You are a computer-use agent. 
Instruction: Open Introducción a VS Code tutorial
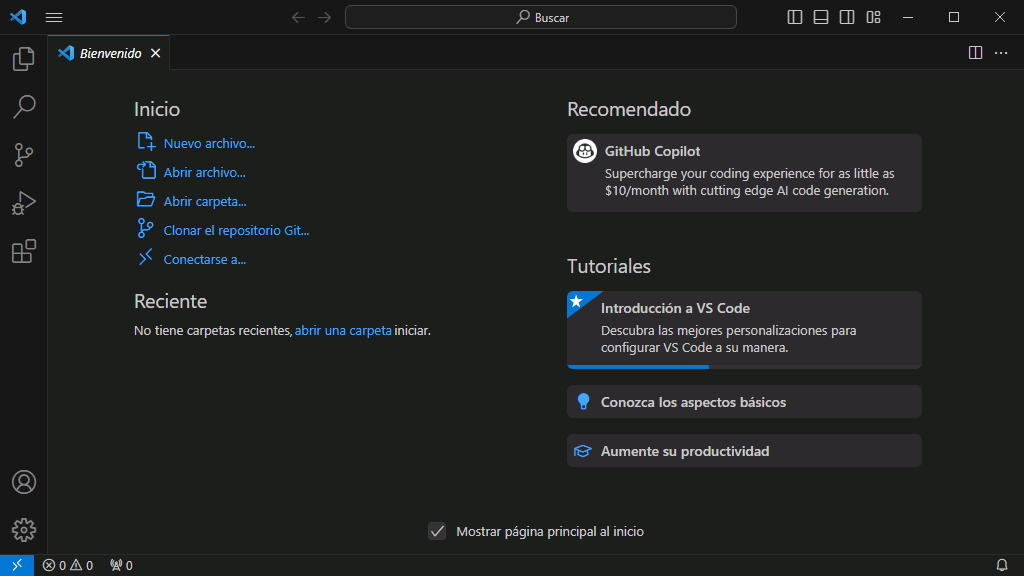coord(744,330)
